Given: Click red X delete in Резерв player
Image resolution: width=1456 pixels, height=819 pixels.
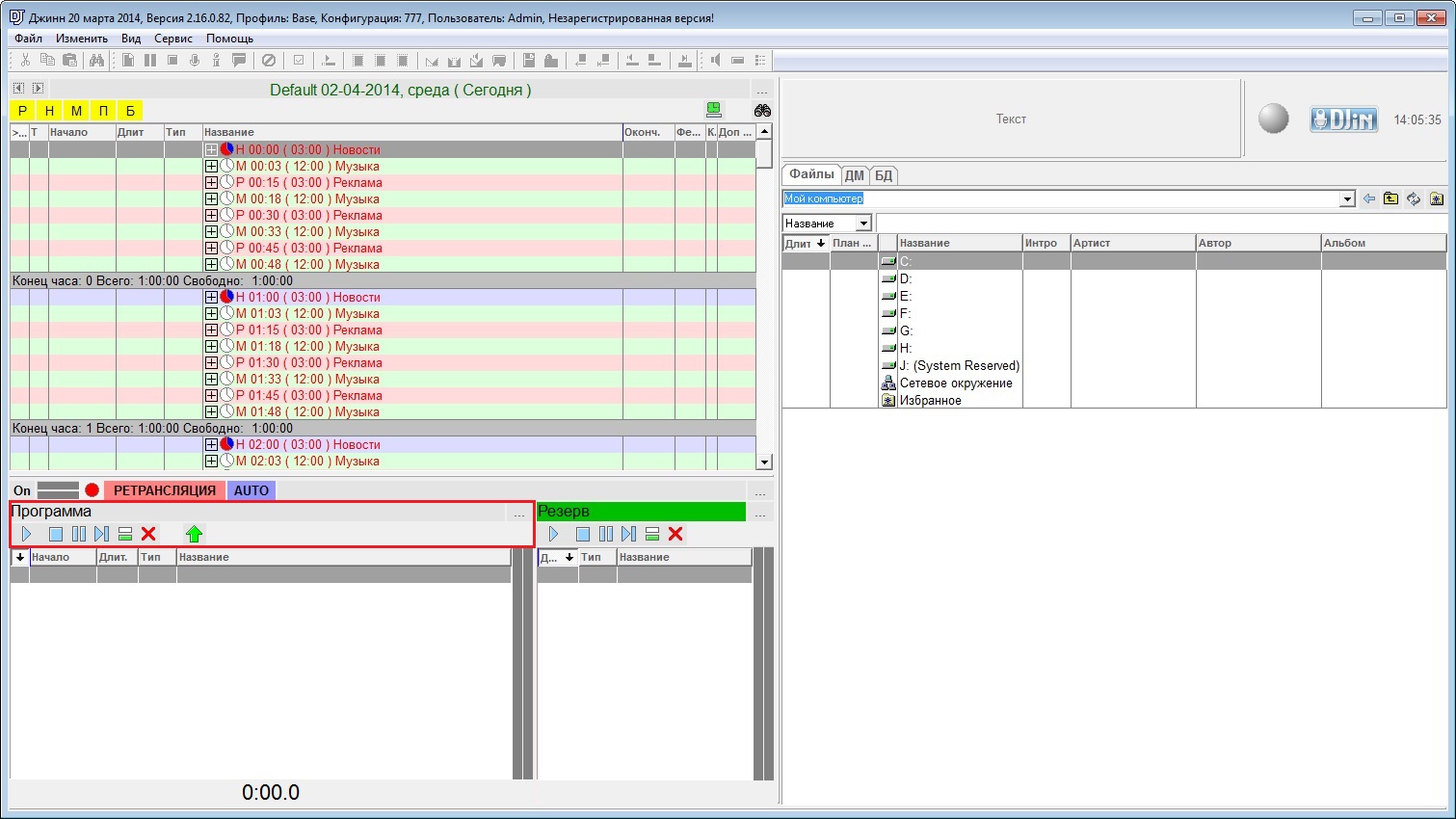Looking at the screenshot, I should point(675,534).
